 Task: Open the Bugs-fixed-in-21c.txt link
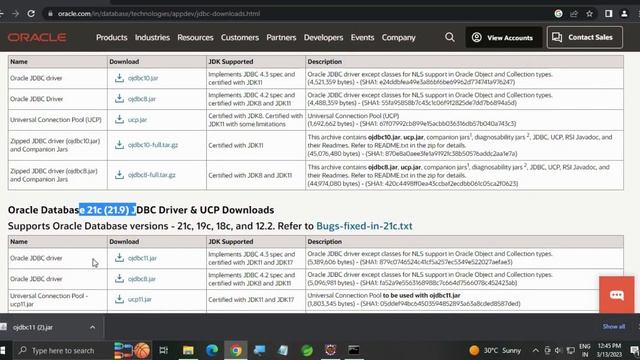coord(364,226)
